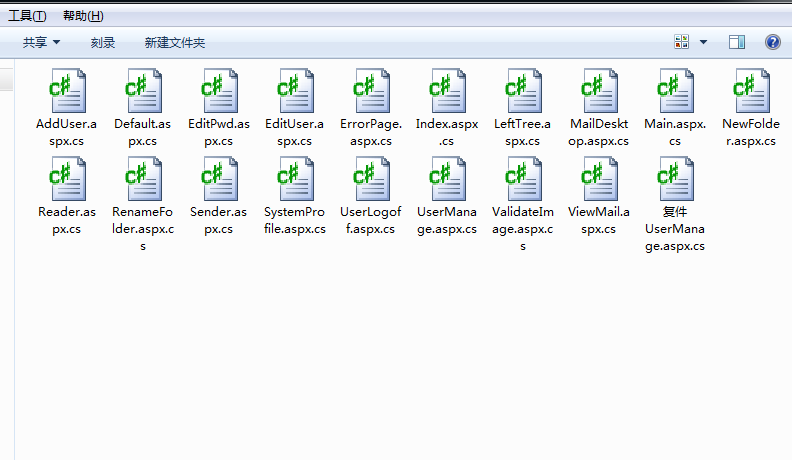The height and width of the screenshot is (460, 792).
Task: Click the MailDesktop.aspx.cs file name text
Action: coord(599,132)
